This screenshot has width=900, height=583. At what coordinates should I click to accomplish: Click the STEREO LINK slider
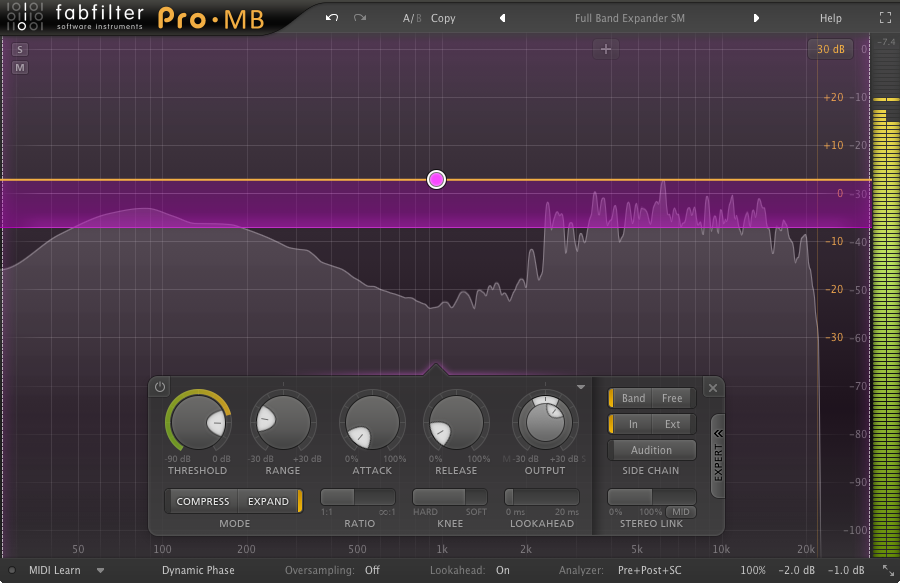click(652, 497)
